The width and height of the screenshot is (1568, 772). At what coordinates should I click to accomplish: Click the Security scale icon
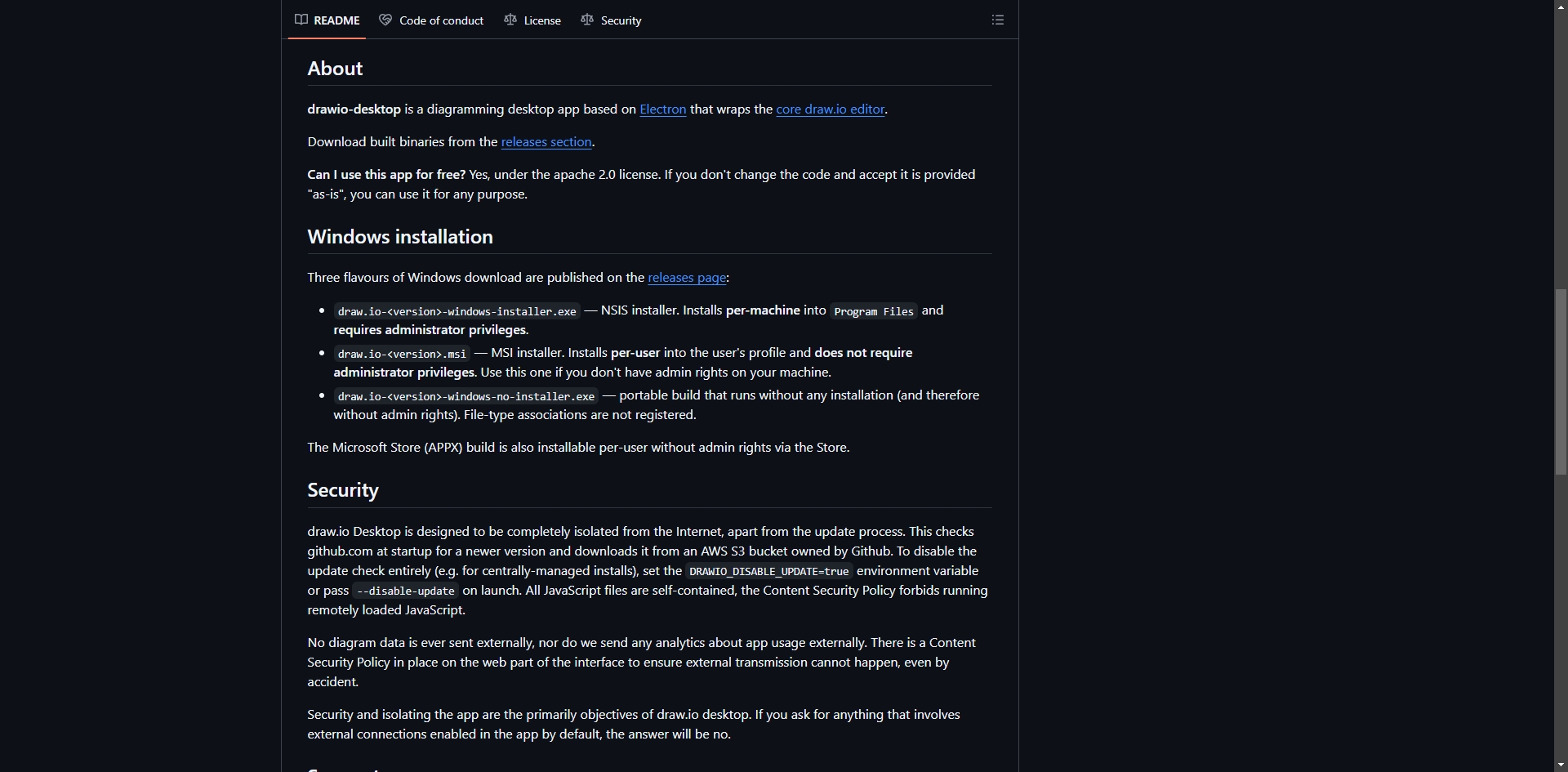coord(587,20)
